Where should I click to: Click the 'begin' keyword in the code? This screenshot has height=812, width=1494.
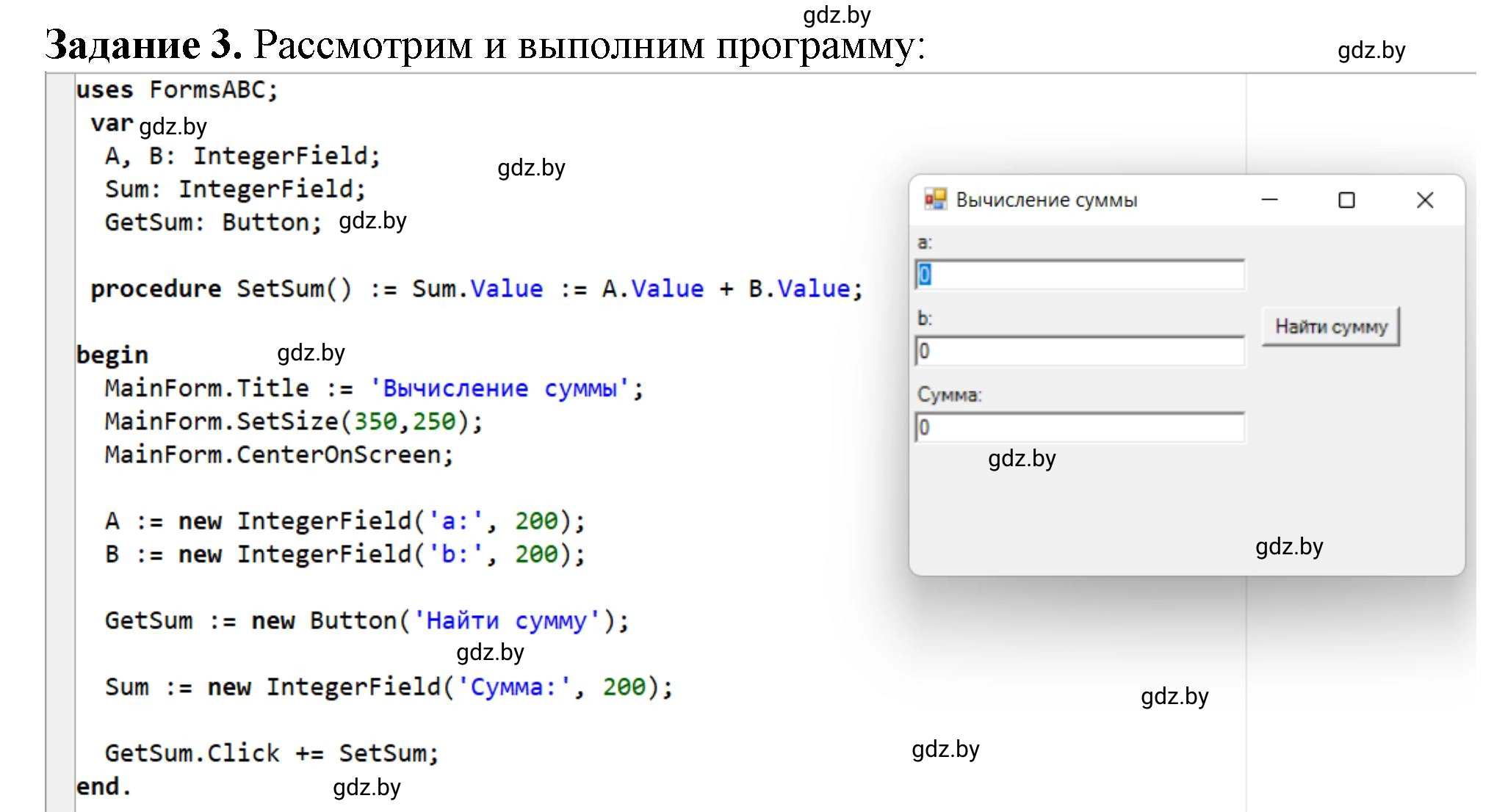coord(112,355)
